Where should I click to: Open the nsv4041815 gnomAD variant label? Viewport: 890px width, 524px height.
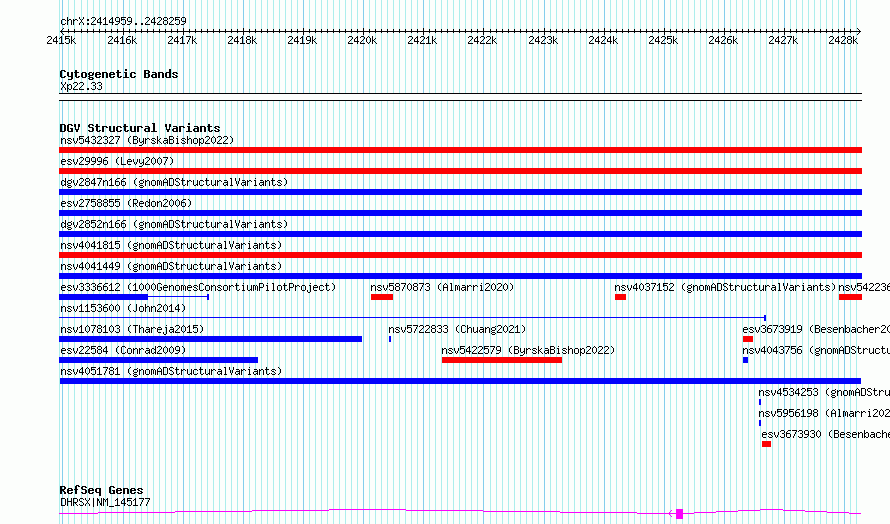pyautogui.click(x=171, y=245)
